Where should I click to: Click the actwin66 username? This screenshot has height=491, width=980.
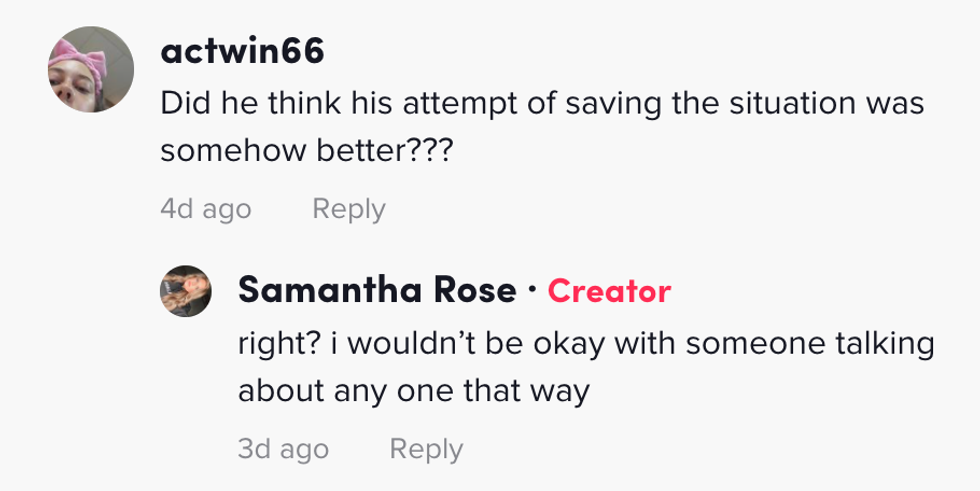[242, 53]
